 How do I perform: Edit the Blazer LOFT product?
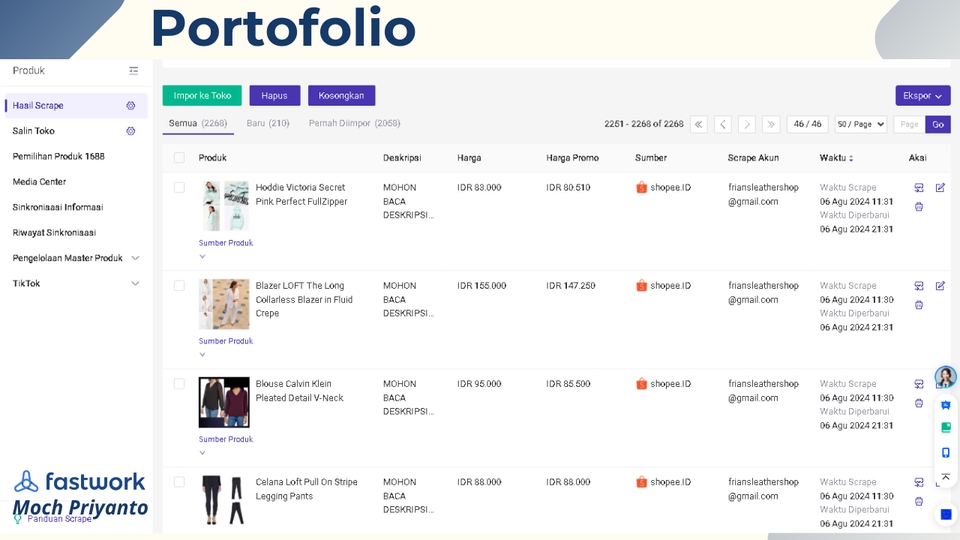[940, 286]
